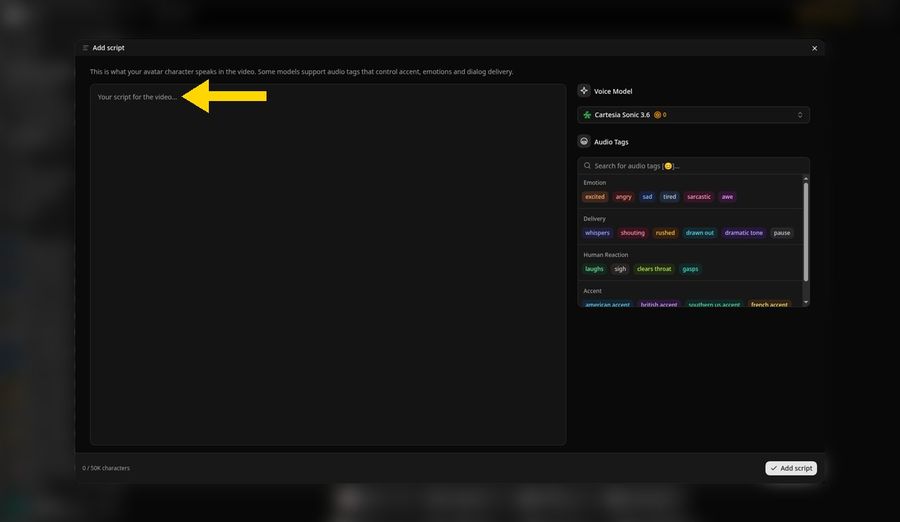Add the dramatic tone delivery tag
900x522 pixels.
(743, 233)
